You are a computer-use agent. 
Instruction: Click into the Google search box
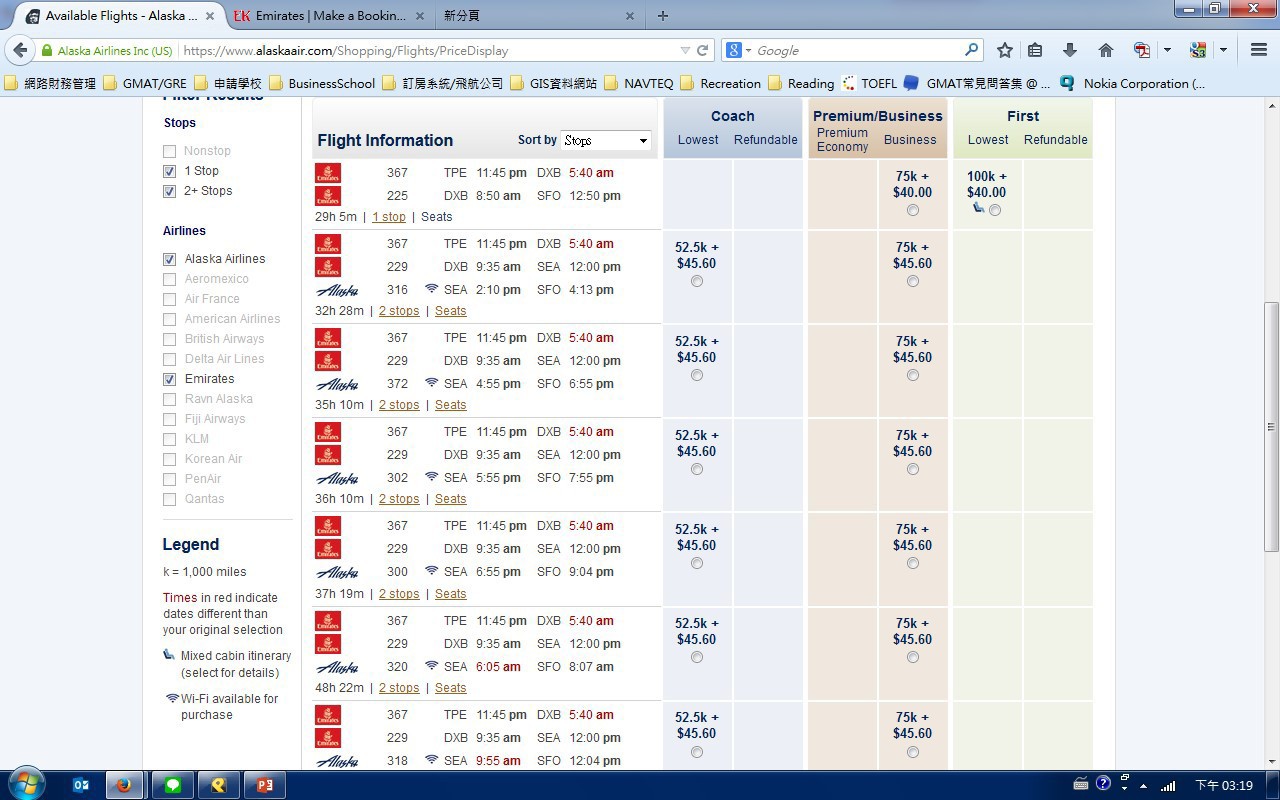tap(858, 50)
